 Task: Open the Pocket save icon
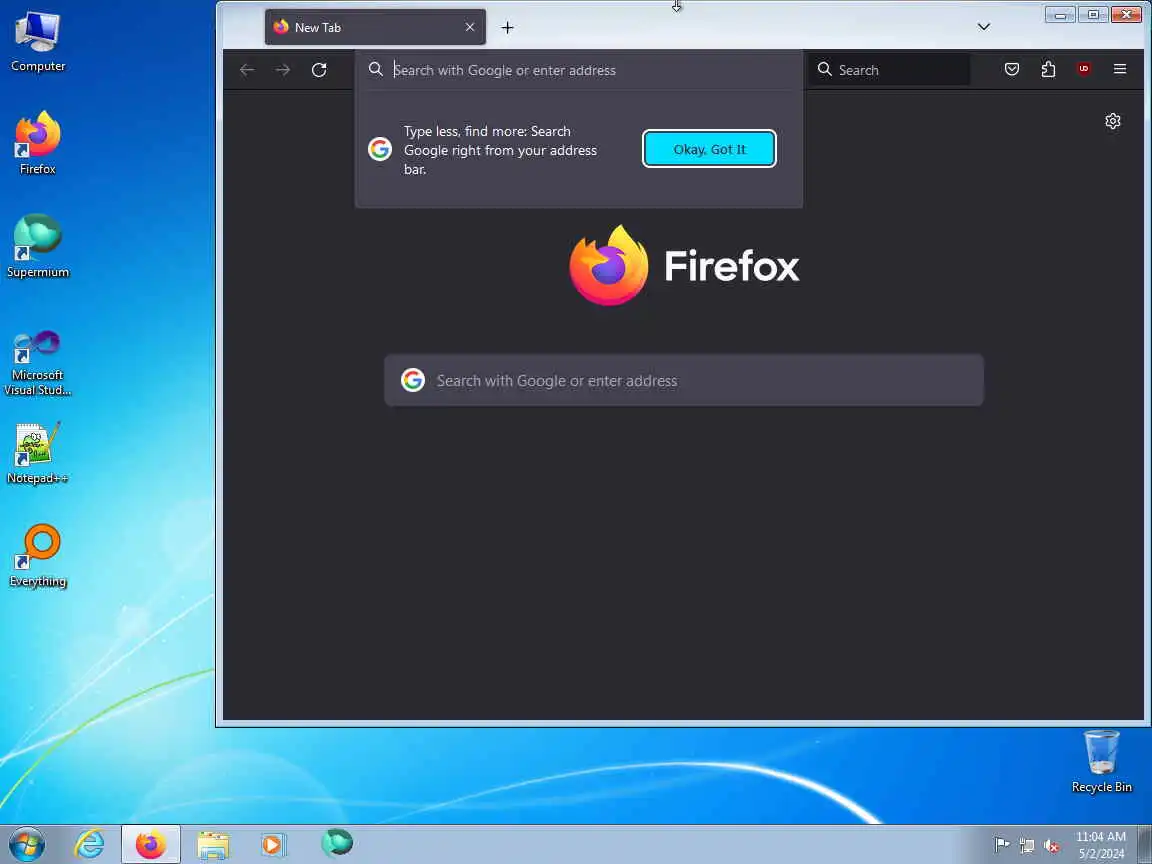point(1012,69)
